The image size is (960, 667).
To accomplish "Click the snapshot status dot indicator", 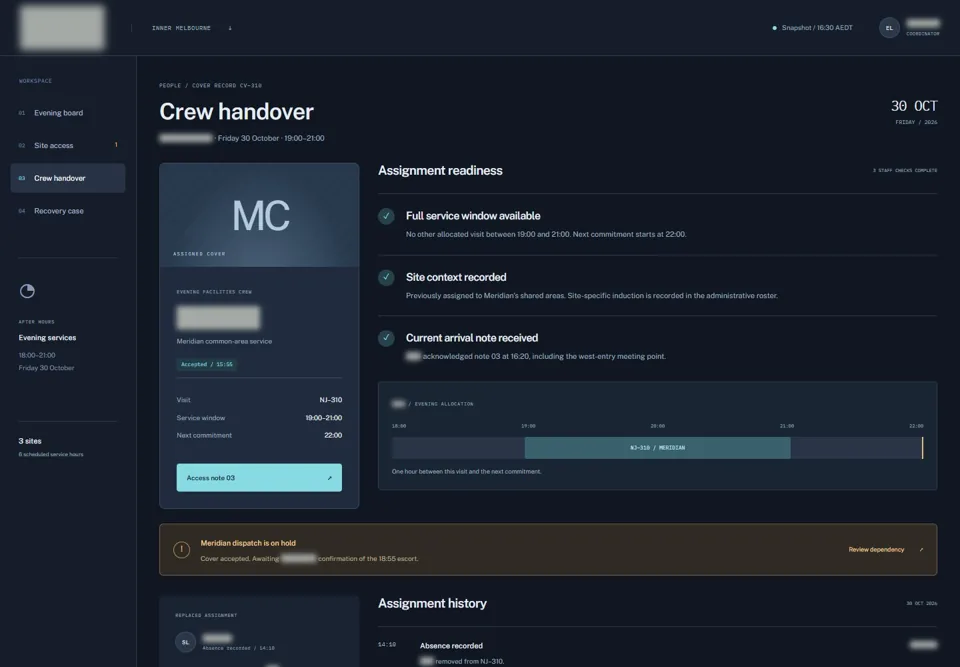I will click(774, 28).
